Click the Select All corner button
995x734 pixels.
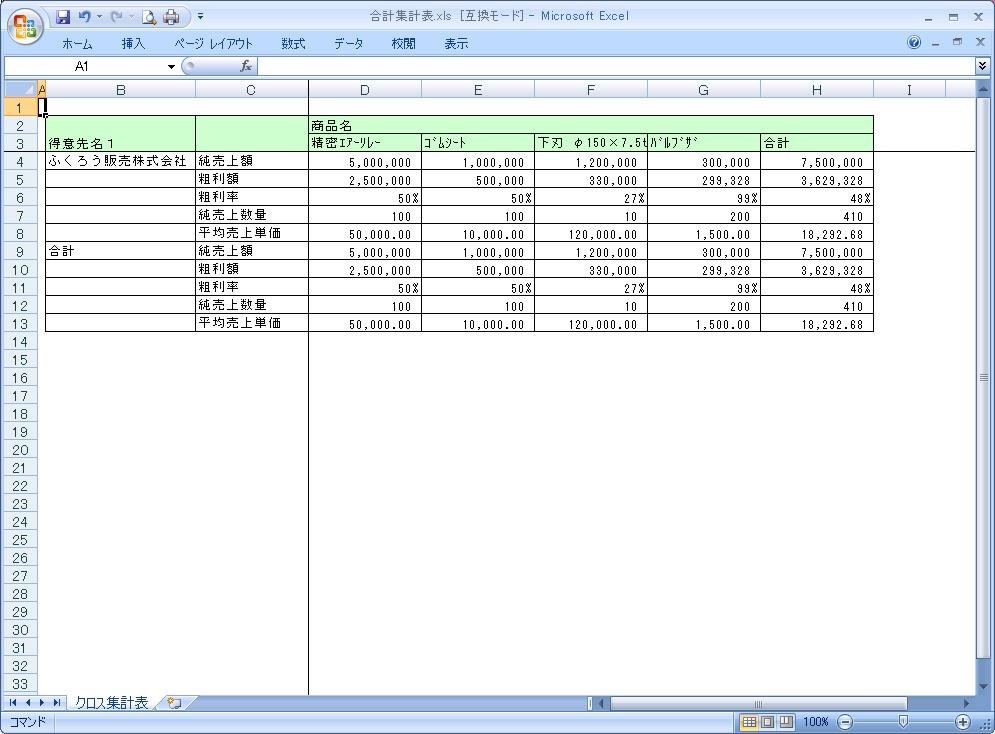[x=21, y=89]
